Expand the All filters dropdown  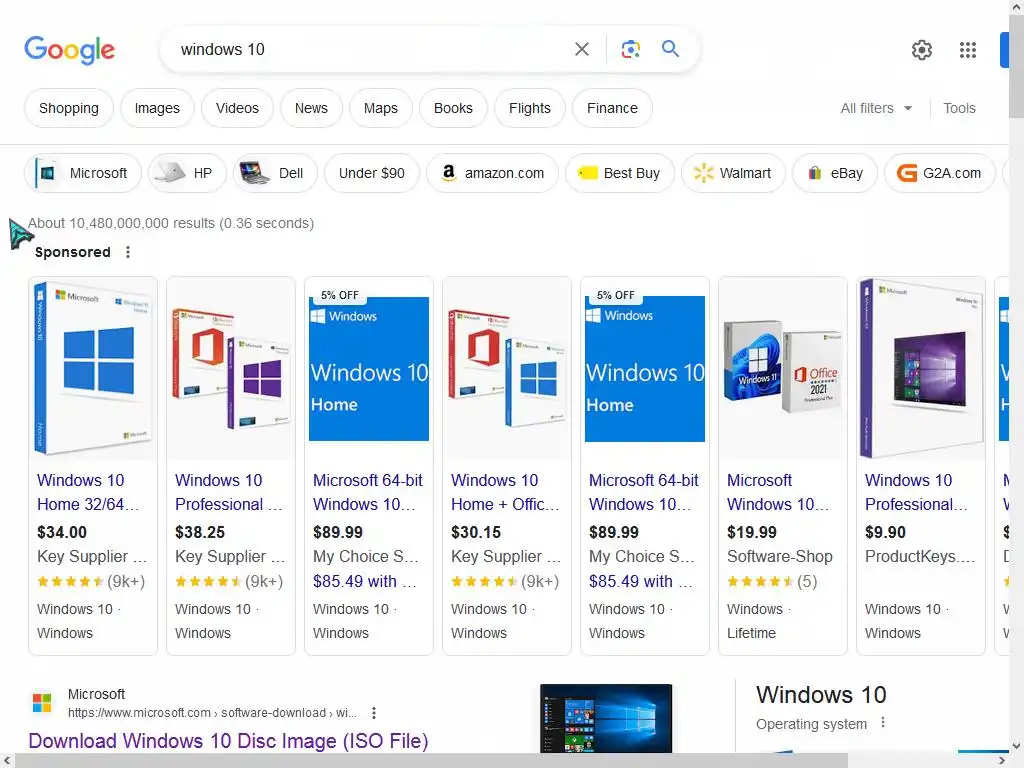coord(876,108)
